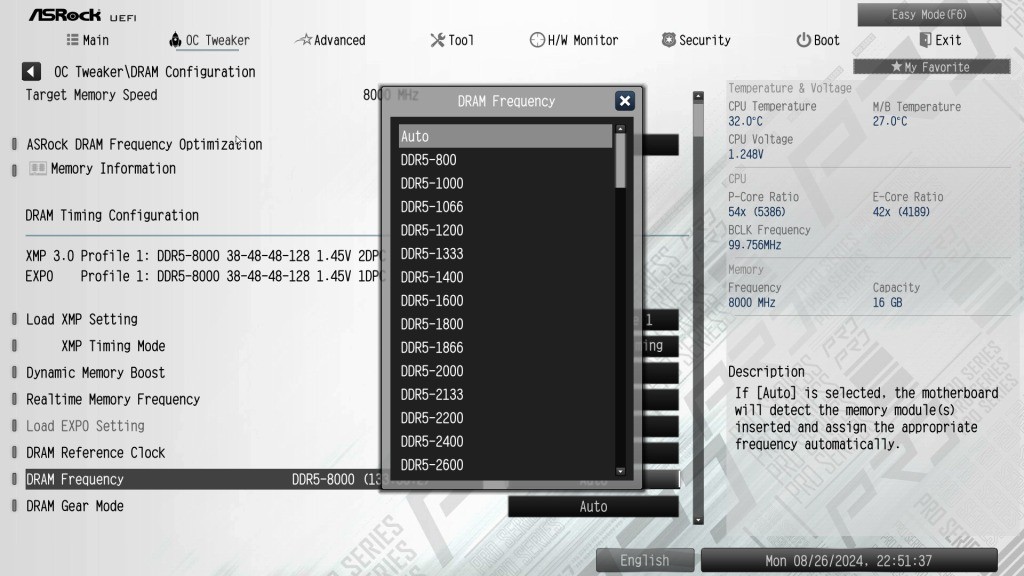Click the Tool wrench icon
Image resolution: width=1024 pixels, height=576 pixels.
[438, 40]
